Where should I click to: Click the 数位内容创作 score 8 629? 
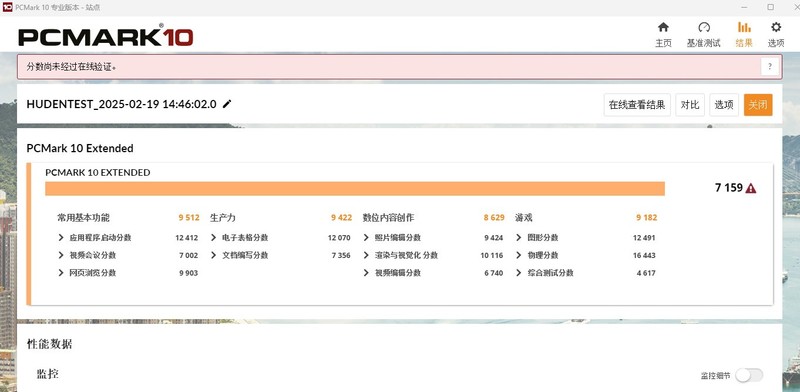[494, 217]
